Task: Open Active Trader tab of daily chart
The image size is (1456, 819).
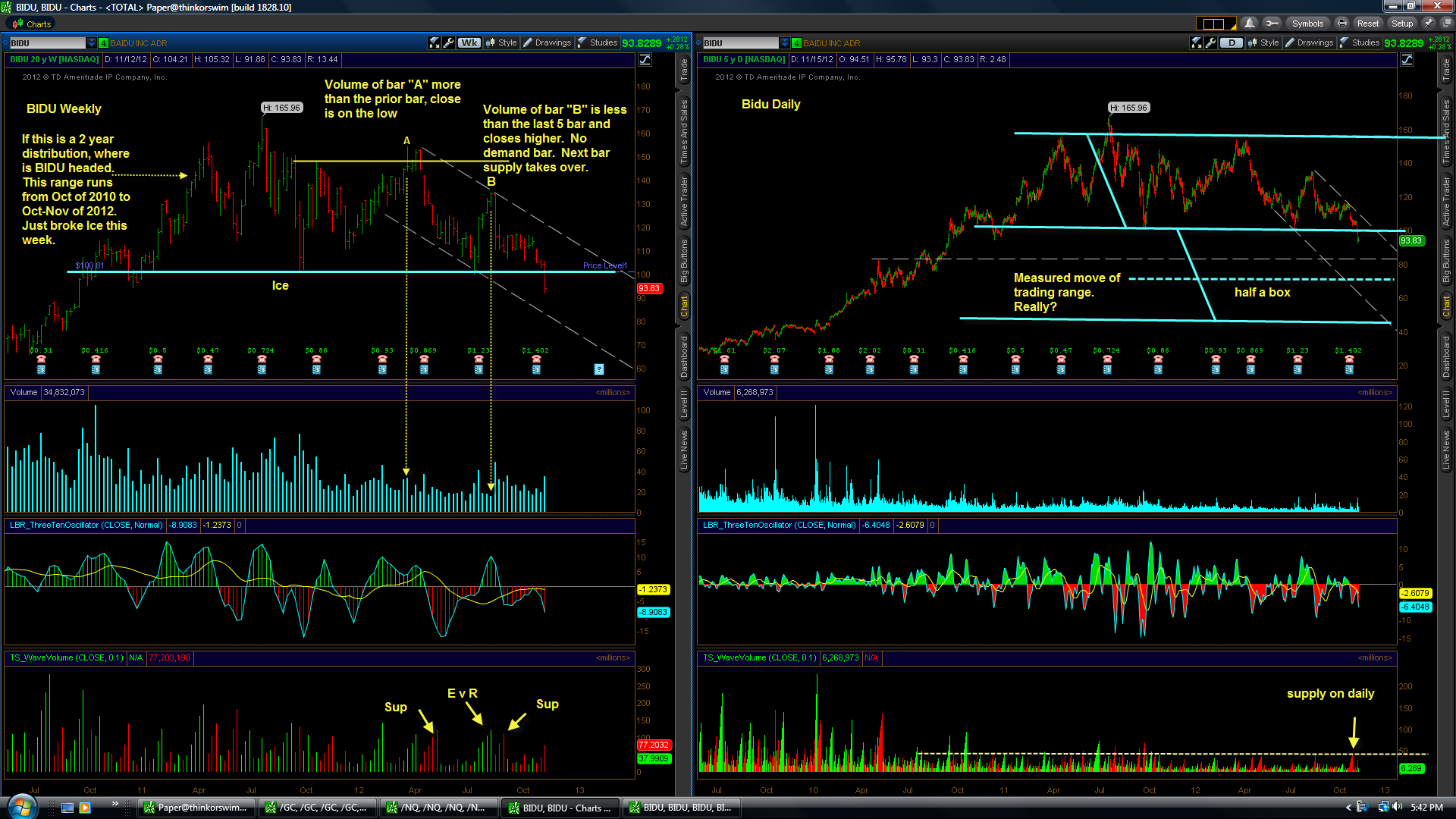Action: (1446, 201)
